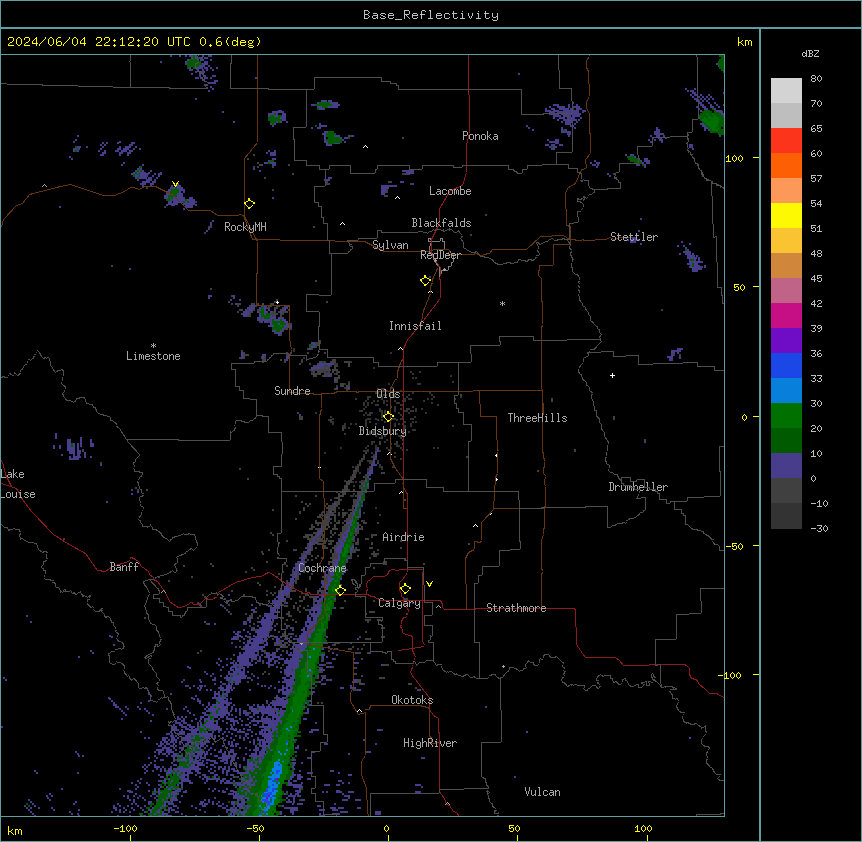
Task: Click the Stettler label
Action: click(x=634, y=237)
